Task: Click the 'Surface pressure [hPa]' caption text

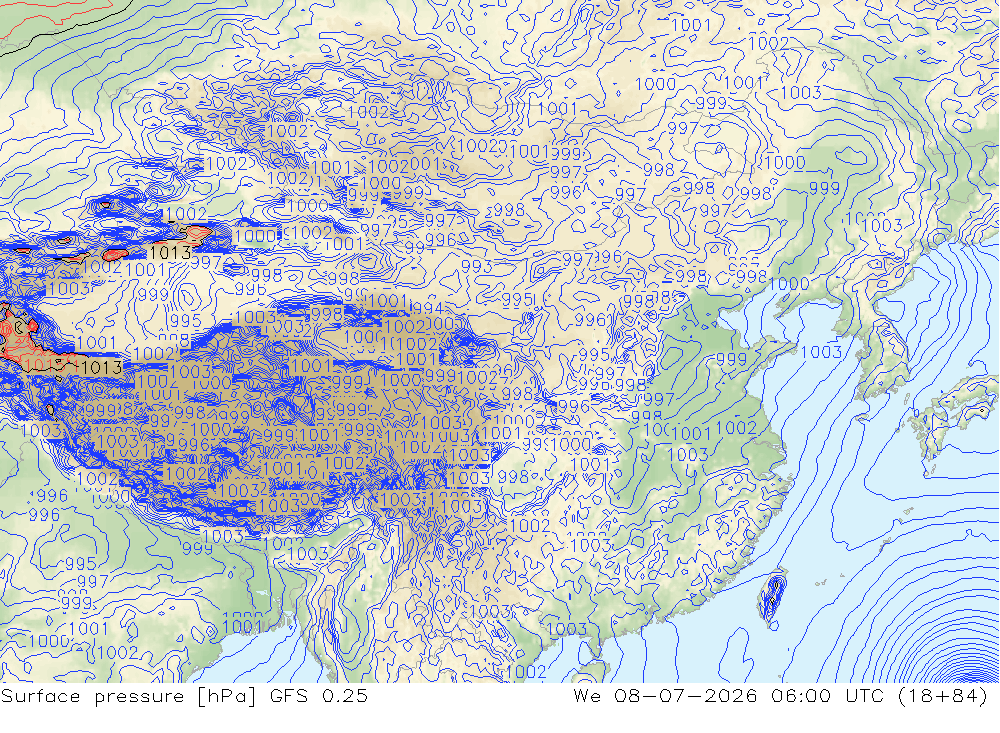Action: [x=128, y=696]
